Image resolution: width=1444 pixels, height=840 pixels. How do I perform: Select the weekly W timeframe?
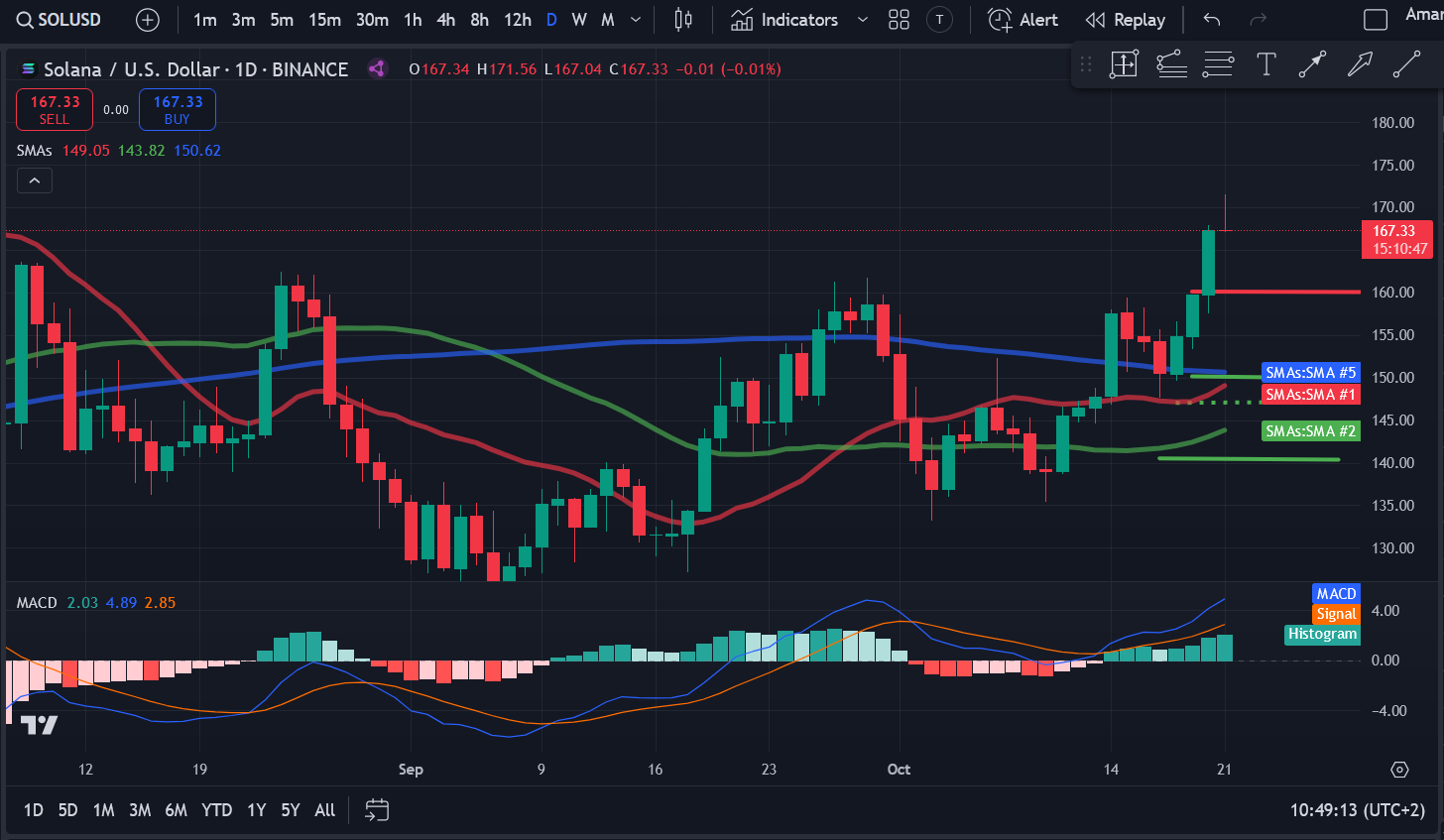point(579,20)
